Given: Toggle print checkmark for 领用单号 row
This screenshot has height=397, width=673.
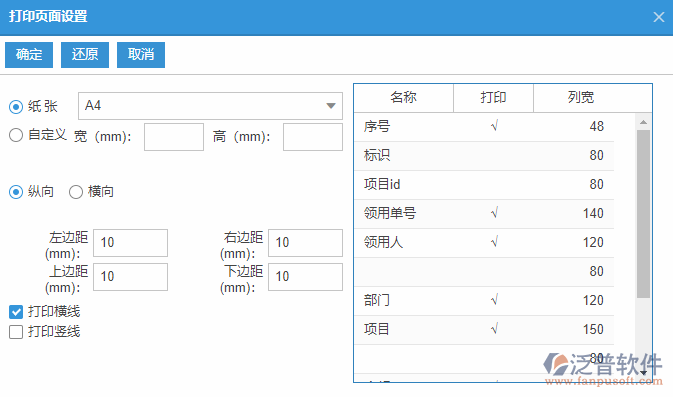Looking at the screenshot, I should point(494,213).
